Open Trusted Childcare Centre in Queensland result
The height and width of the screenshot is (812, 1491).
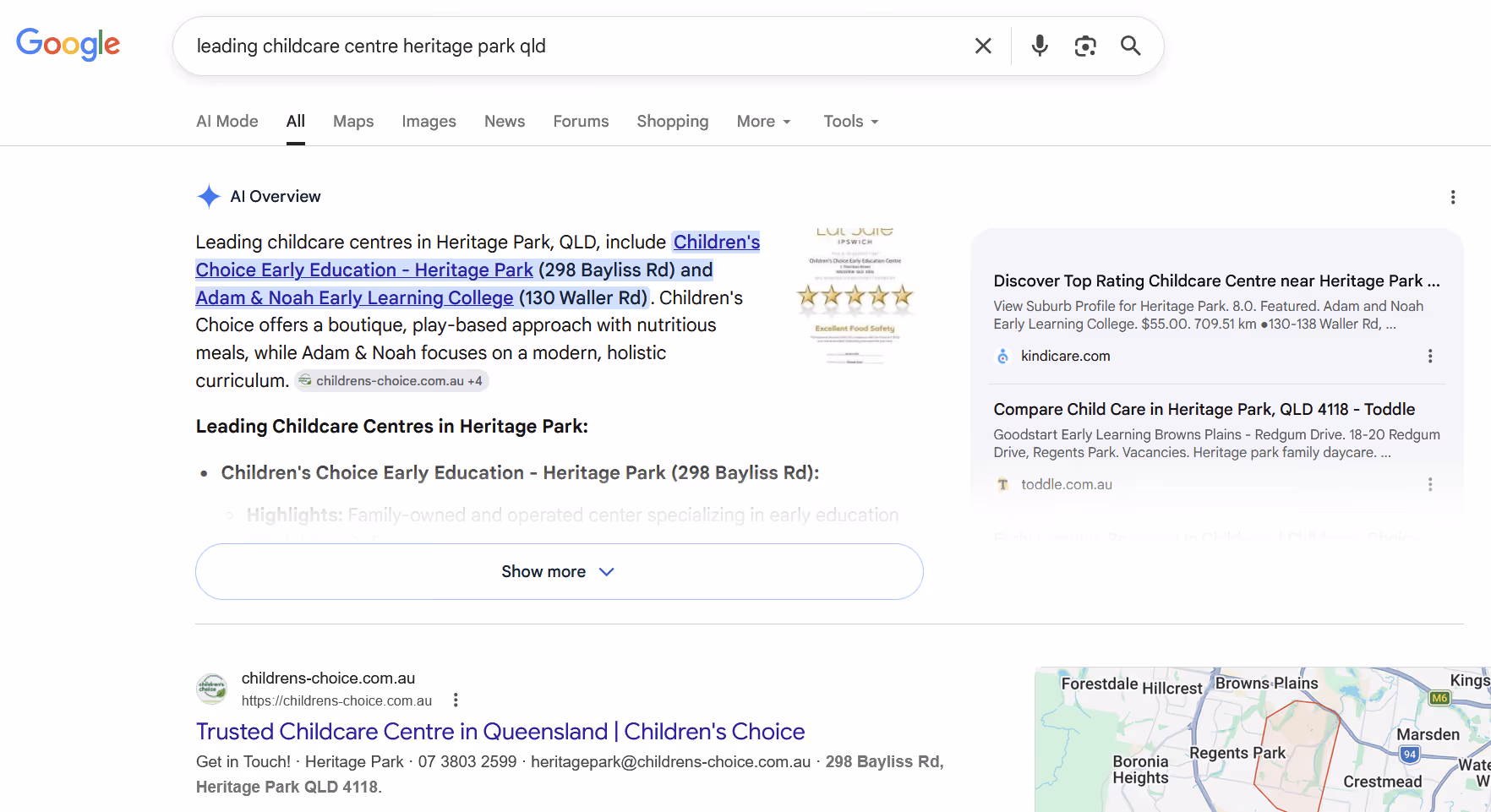pyautogui.click(x=500, y=732)
